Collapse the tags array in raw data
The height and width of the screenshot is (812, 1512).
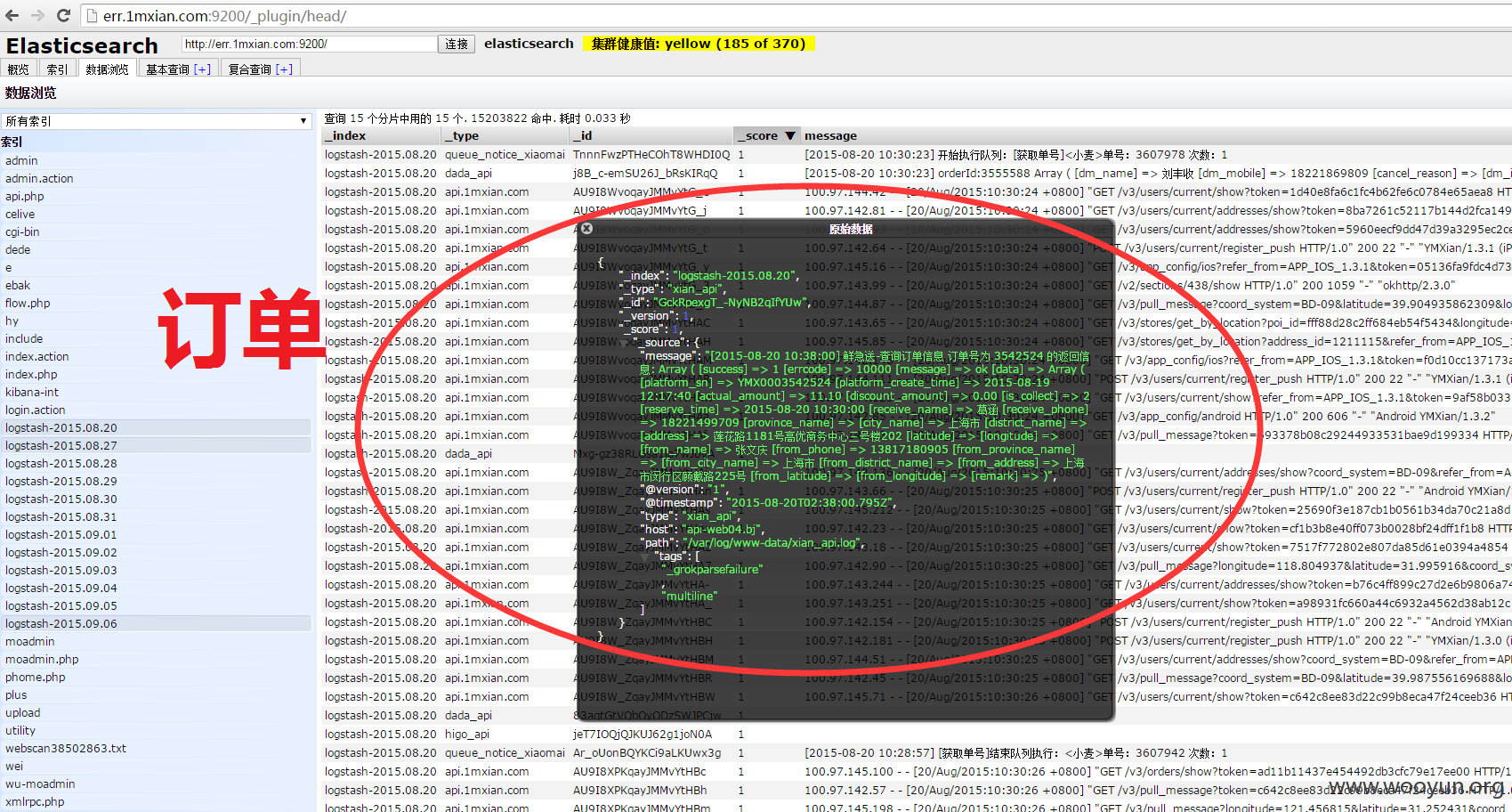645,556
